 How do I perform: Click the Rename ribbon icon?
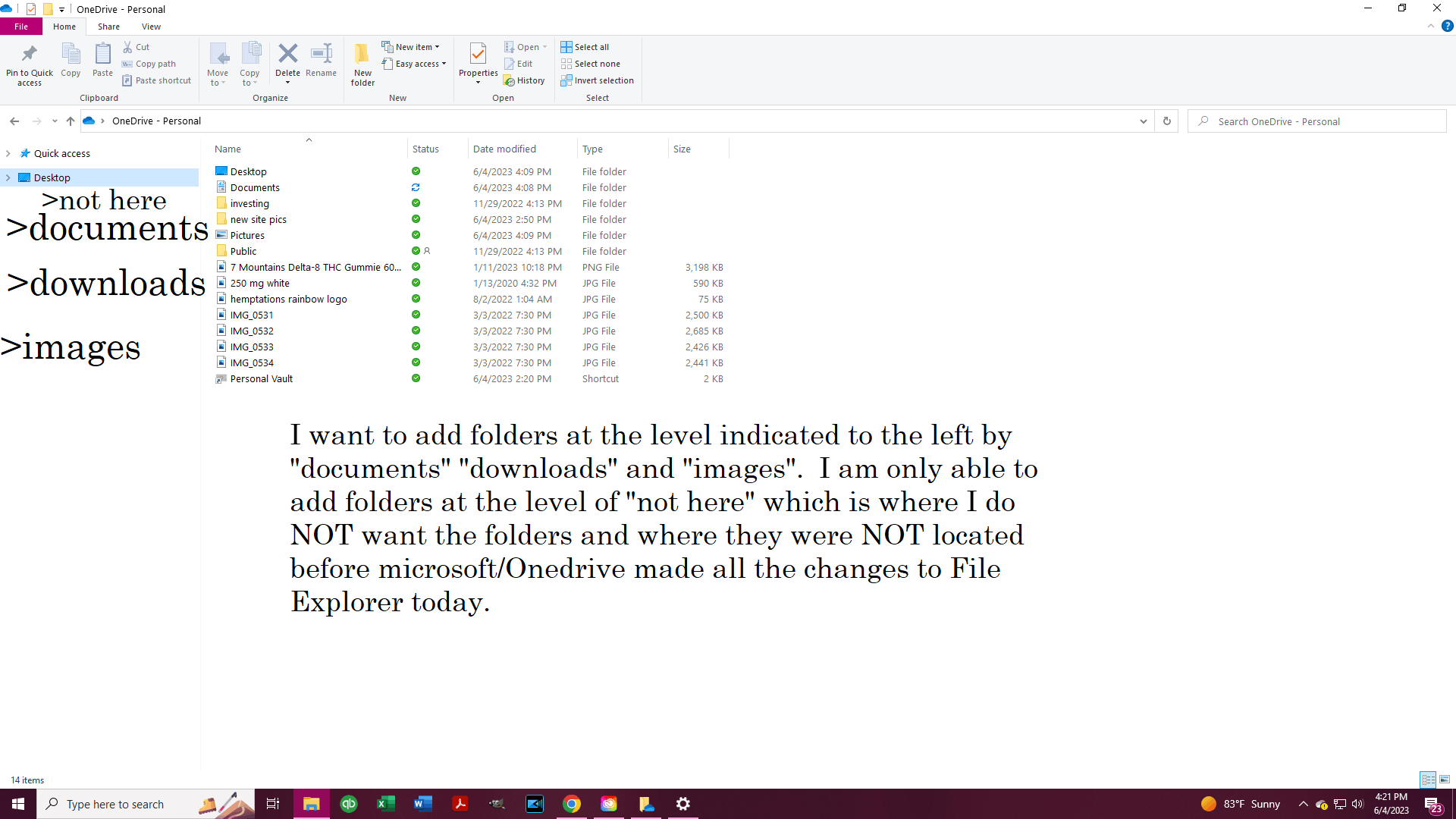click(x=322, y=60)
